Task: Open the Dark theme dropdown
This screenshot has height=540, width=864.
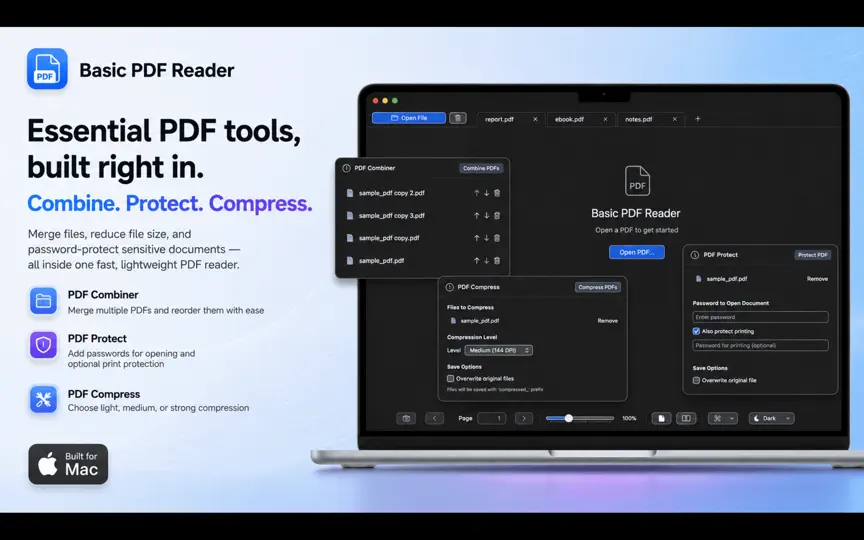Action: (771, 418)
